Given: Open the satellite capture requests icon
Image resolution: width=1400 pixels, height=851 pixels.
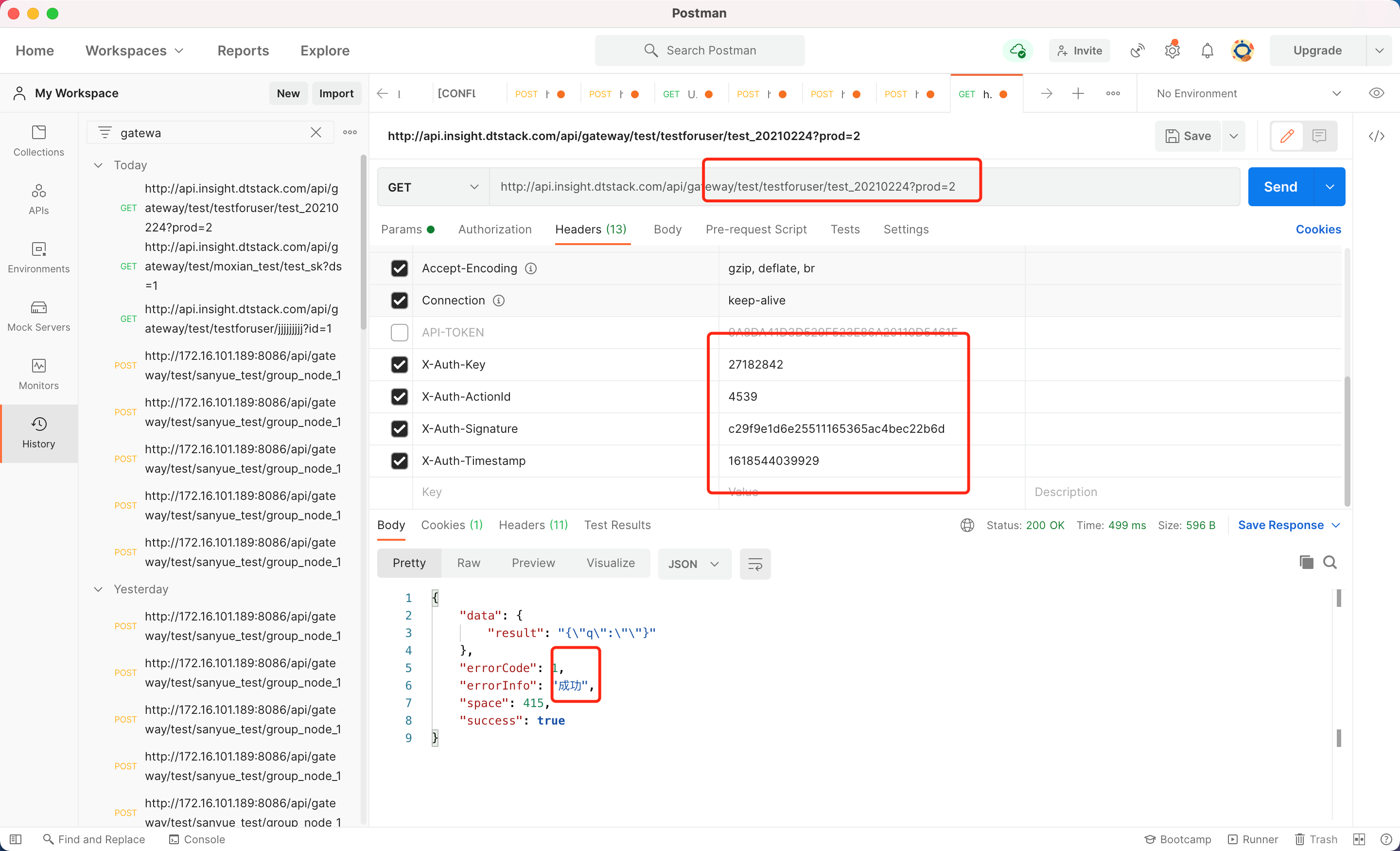Looking at the screenshot, I should (1137, 51).
